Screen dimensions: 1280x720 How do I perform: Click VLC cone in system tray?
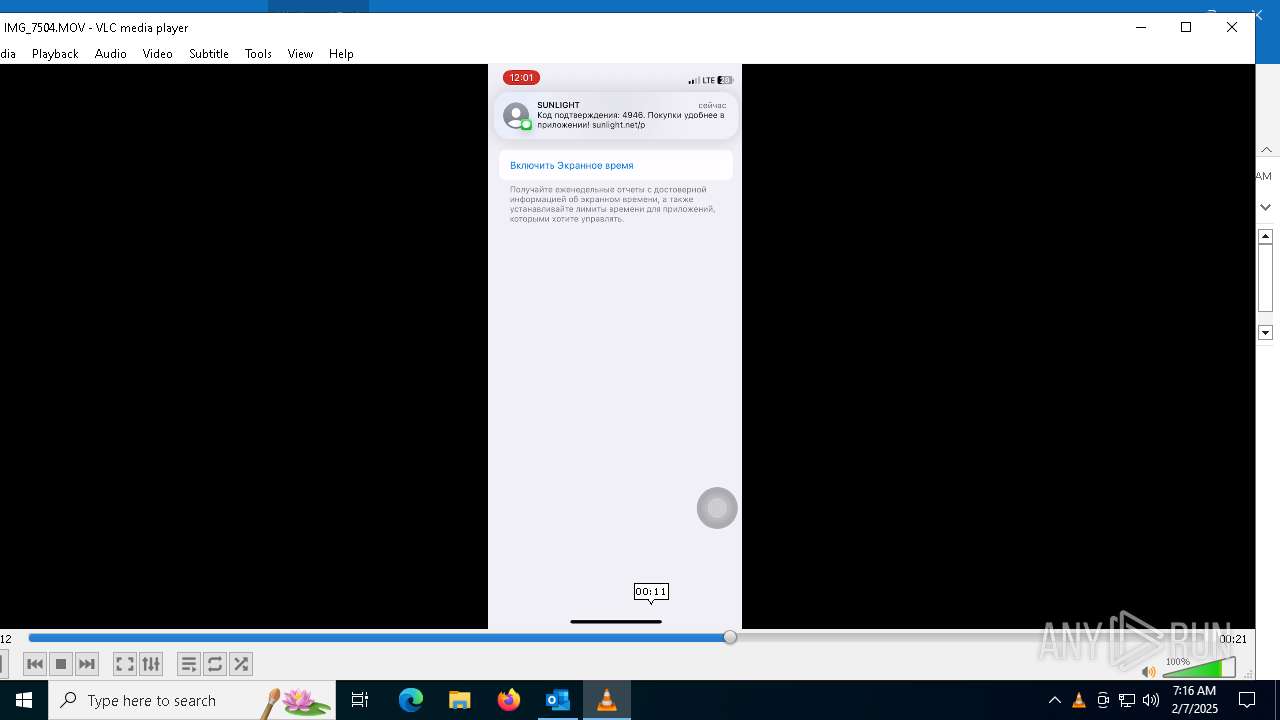click(x=1079, y=700)
